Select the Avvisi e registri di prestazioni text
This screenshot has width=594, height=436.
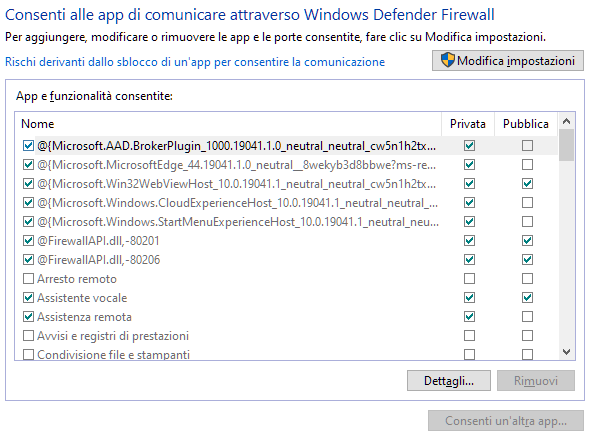pyautogui.click(x=113, y=336)
